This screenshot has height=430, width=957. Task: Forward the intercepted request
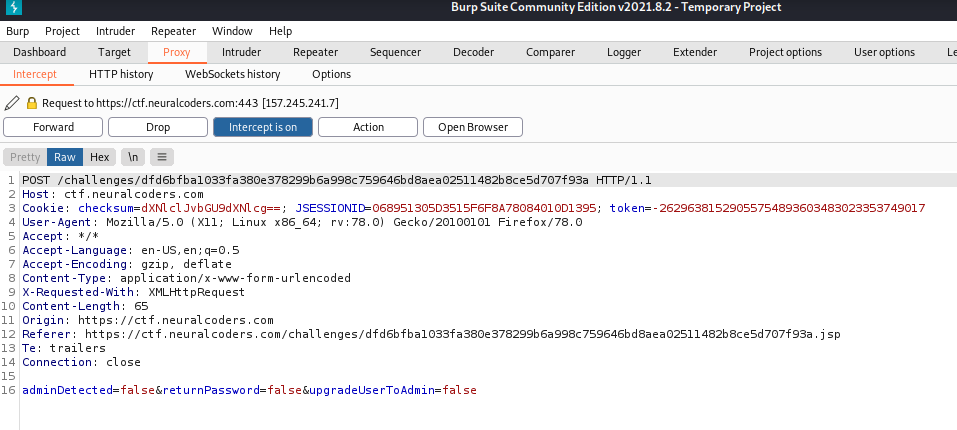[53, 127]
